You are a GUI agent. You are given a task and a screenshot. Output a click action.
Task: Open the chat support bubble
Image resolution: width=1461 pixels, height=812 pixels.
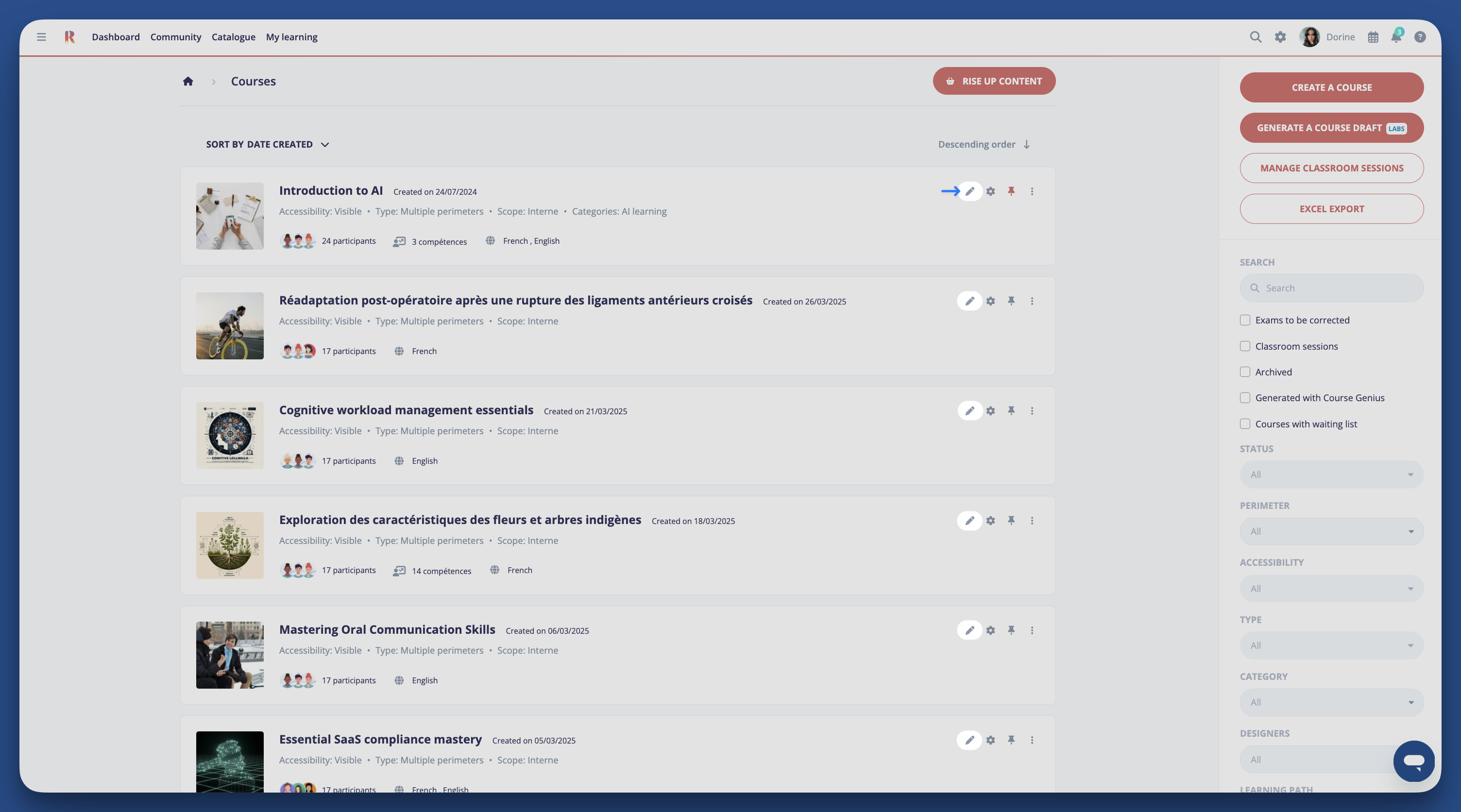point(1413,761)
